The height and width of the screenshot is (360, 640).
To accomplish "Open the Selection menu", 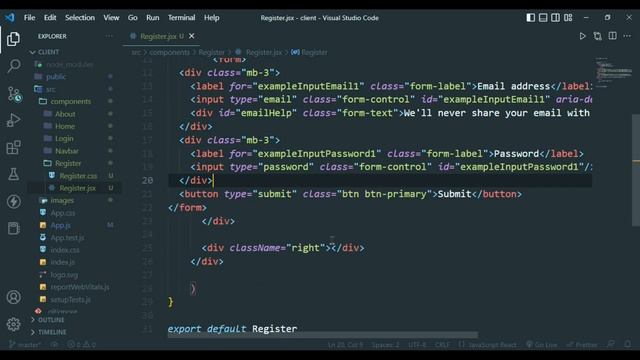I will point(80,18).
